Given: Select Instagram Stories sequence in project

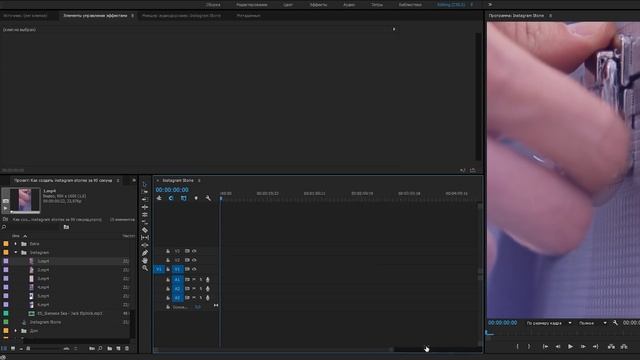Looking at the screenshot, I should (x=45, y=322).
